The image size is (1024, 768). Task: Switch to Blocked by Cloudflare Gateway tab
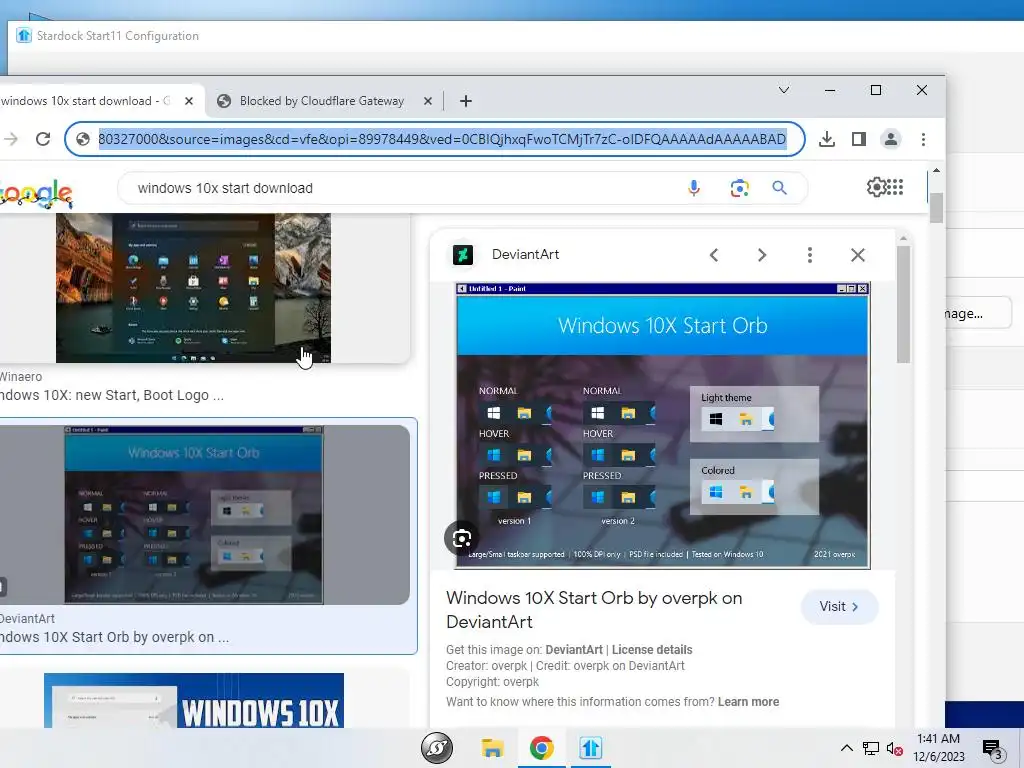pos(322,101)
